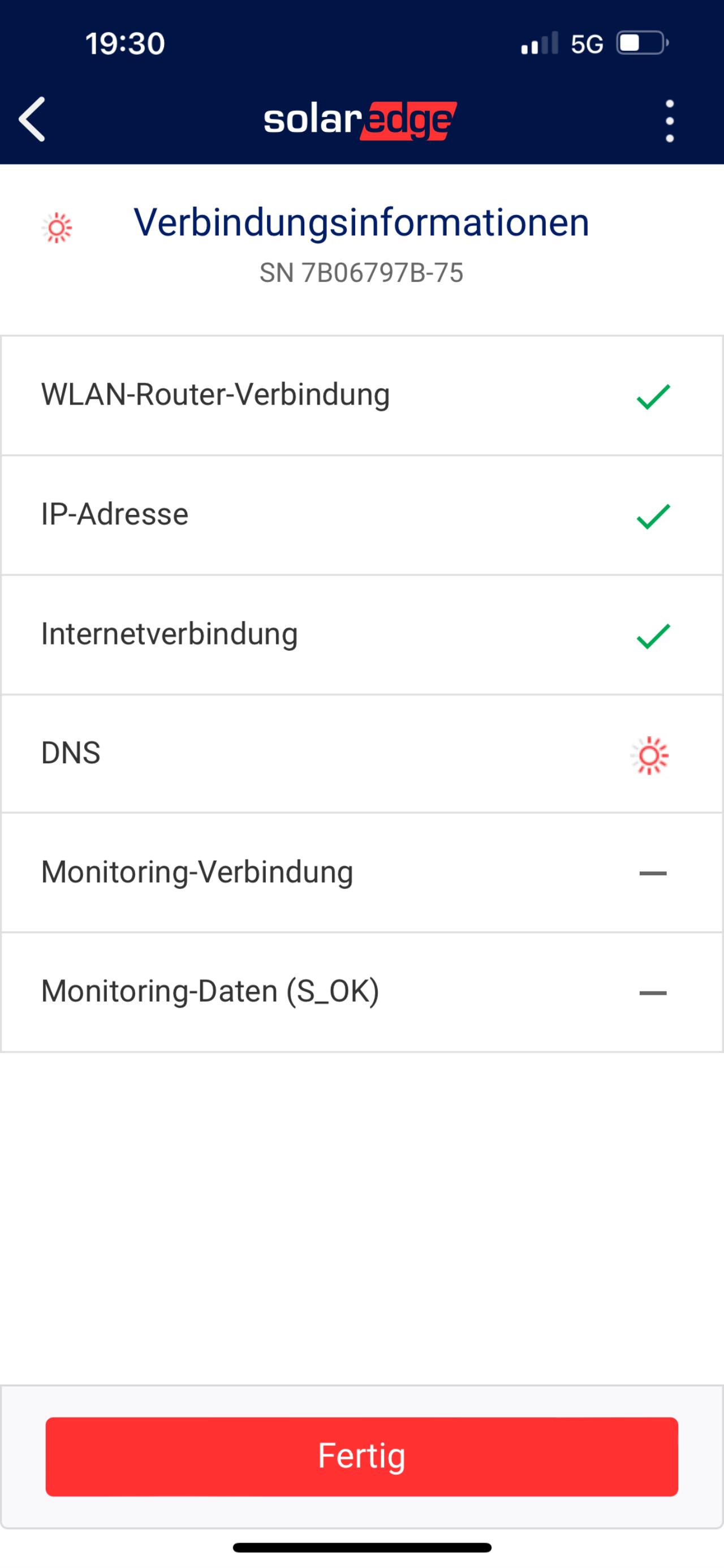
Task: Tap the green checkmark for IP-Adresse
Action: coord(653,515)
